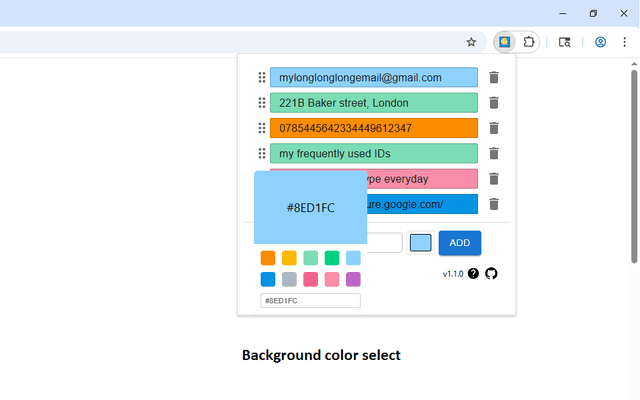The image size is (640, 400).
Task: Toggle the color picker preview button
Action: (421, 243)
